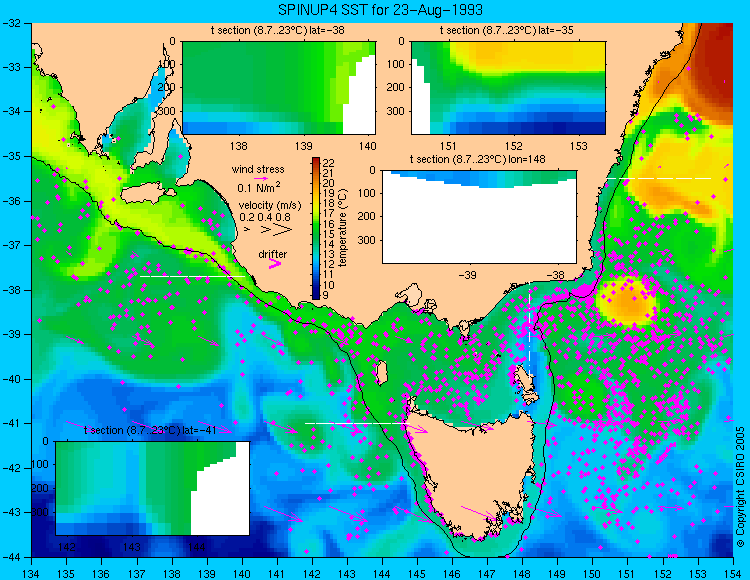Click the dark blue bottom of colorbar

(316, 295)
